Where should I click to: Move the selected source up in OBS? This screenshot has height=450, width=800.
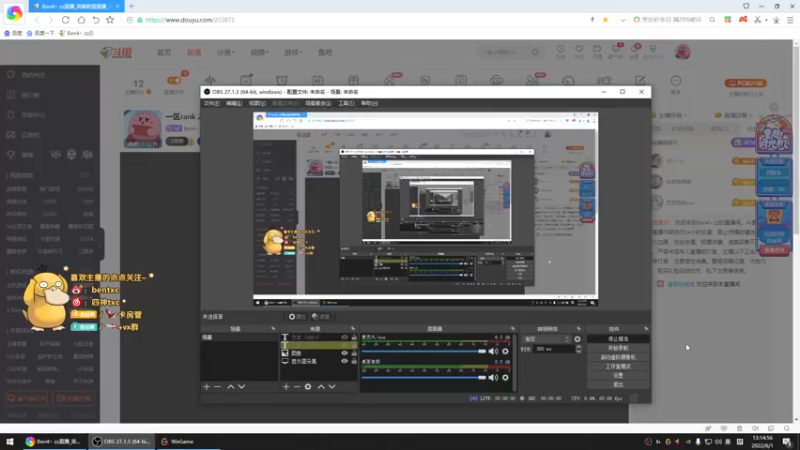point(321,387)
